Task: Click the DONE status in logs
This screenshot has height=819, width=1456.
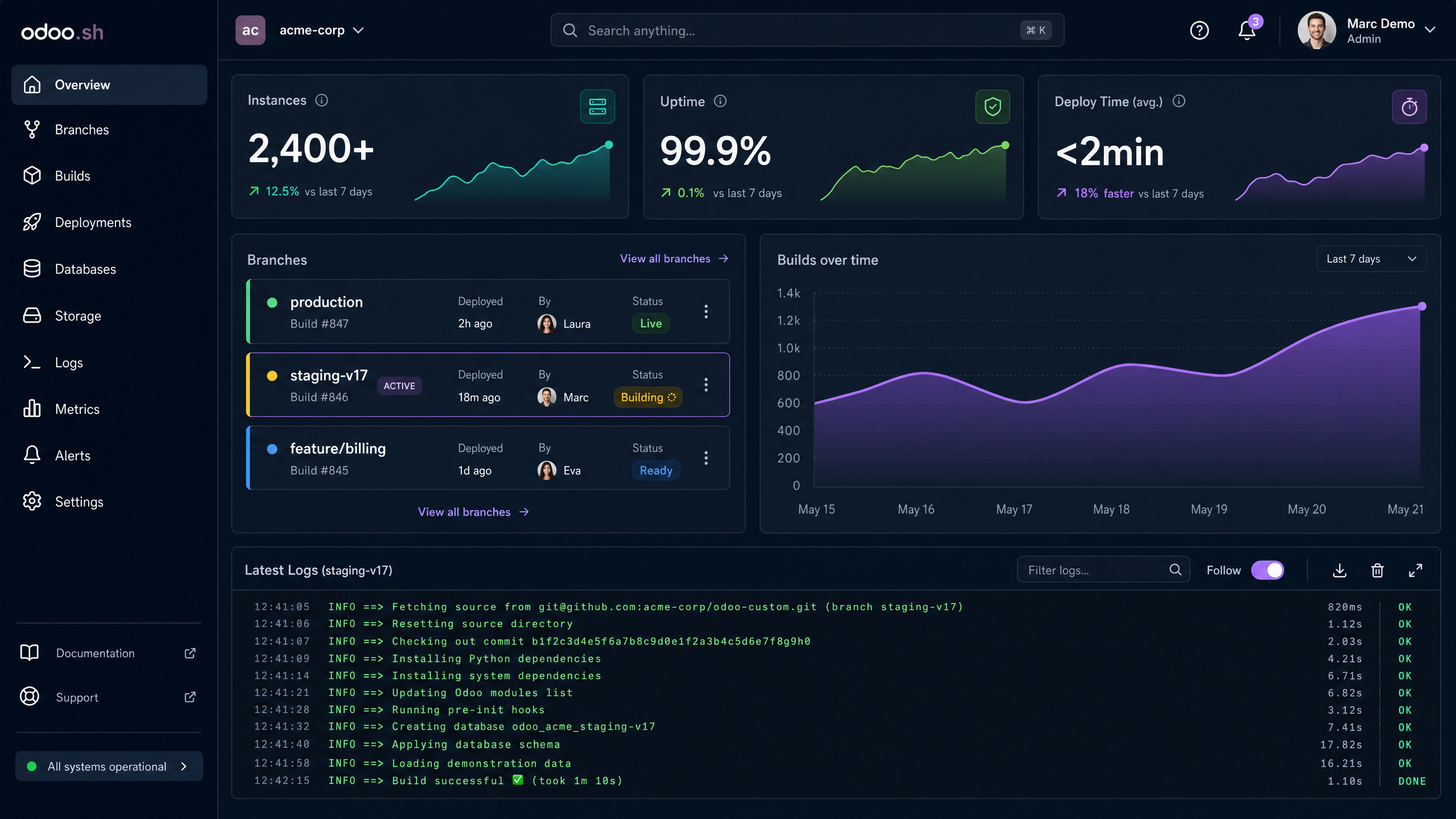Action: (x=1412, y=781)
